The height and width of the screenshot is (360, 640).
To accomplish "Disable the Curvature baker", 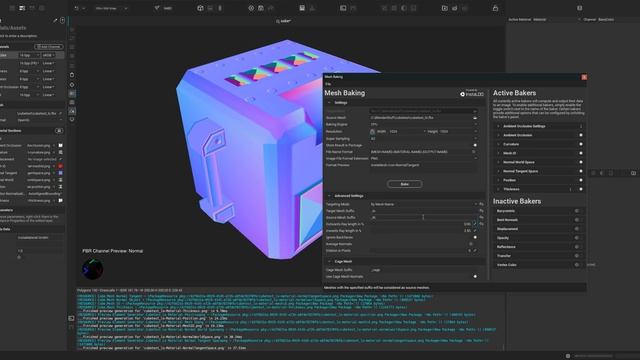I will click(x=581, y=144).
